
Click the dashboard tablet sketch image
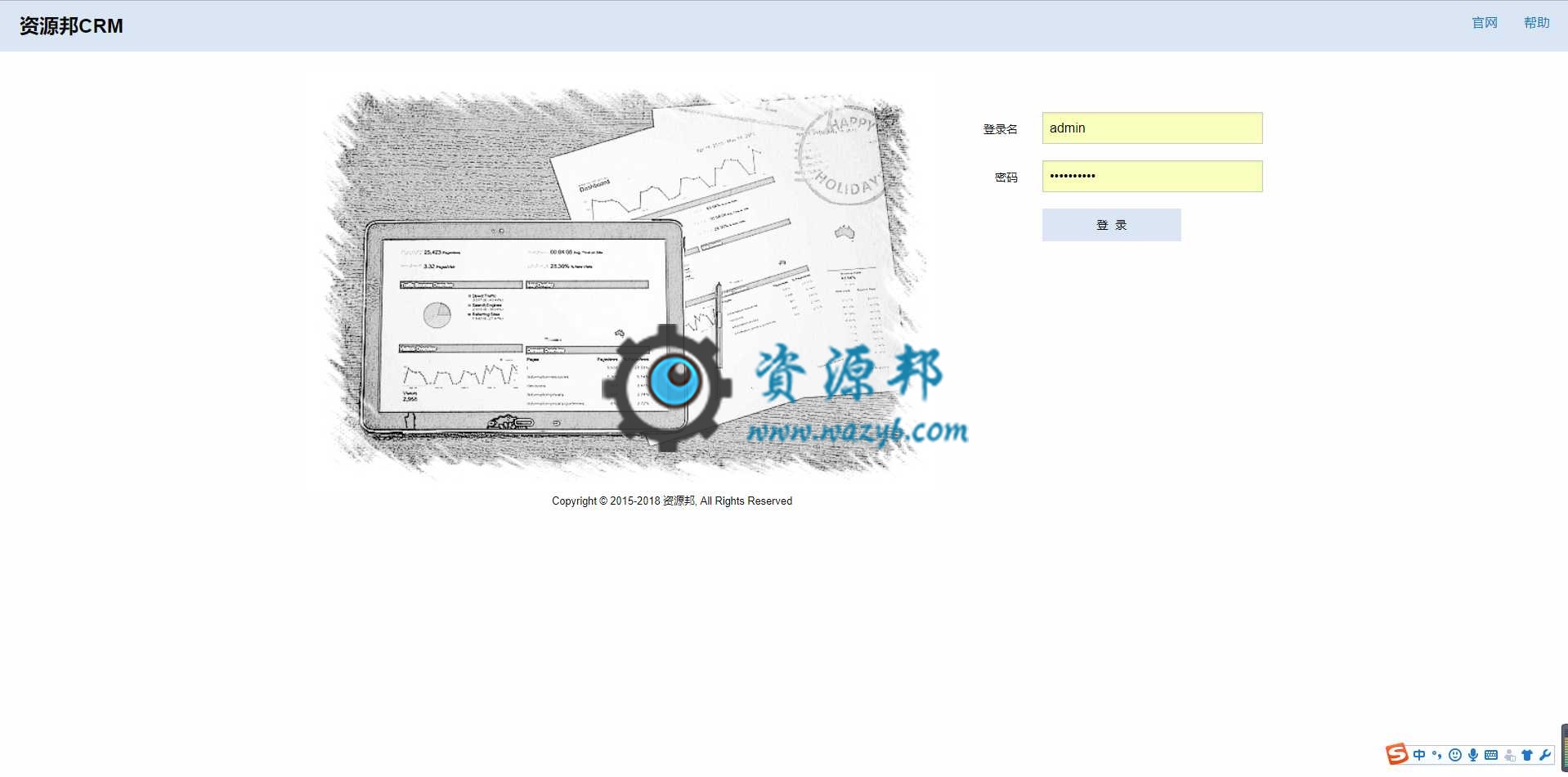[625, 282]
